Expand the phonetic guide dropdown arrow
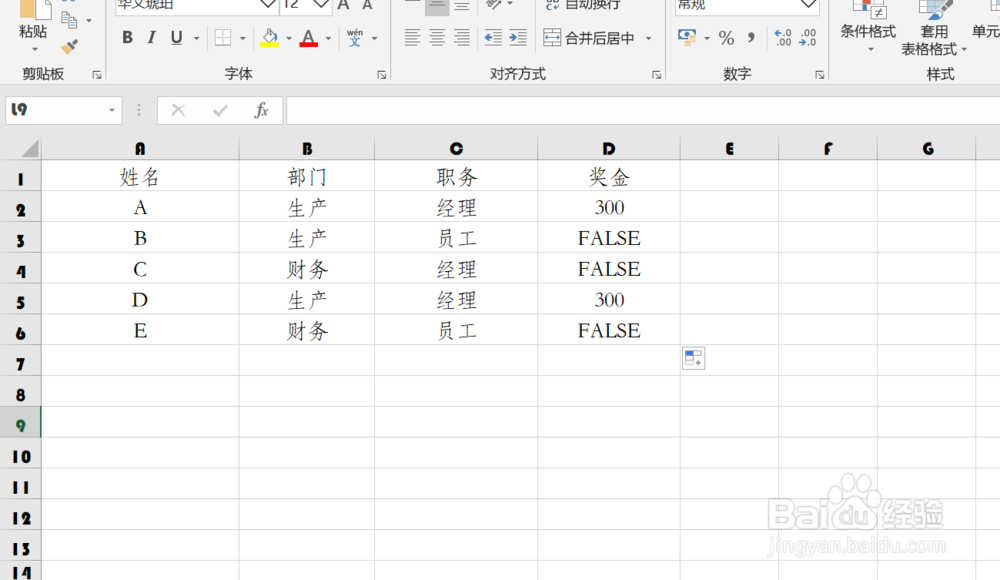Viewport: 1000px width, 580px height. (374, 38)
